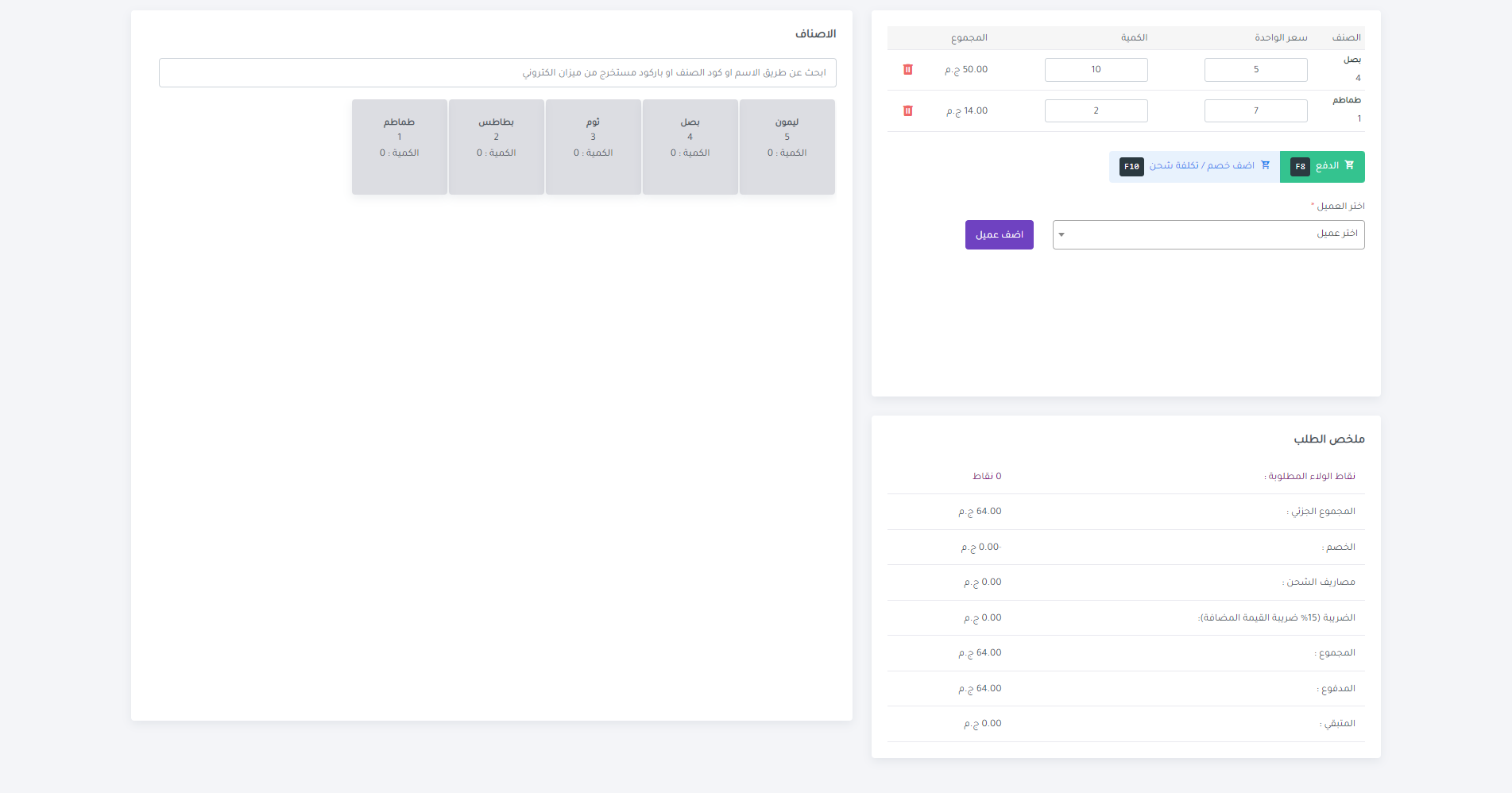Delete the بصل row with trash icon

(907, 70)
